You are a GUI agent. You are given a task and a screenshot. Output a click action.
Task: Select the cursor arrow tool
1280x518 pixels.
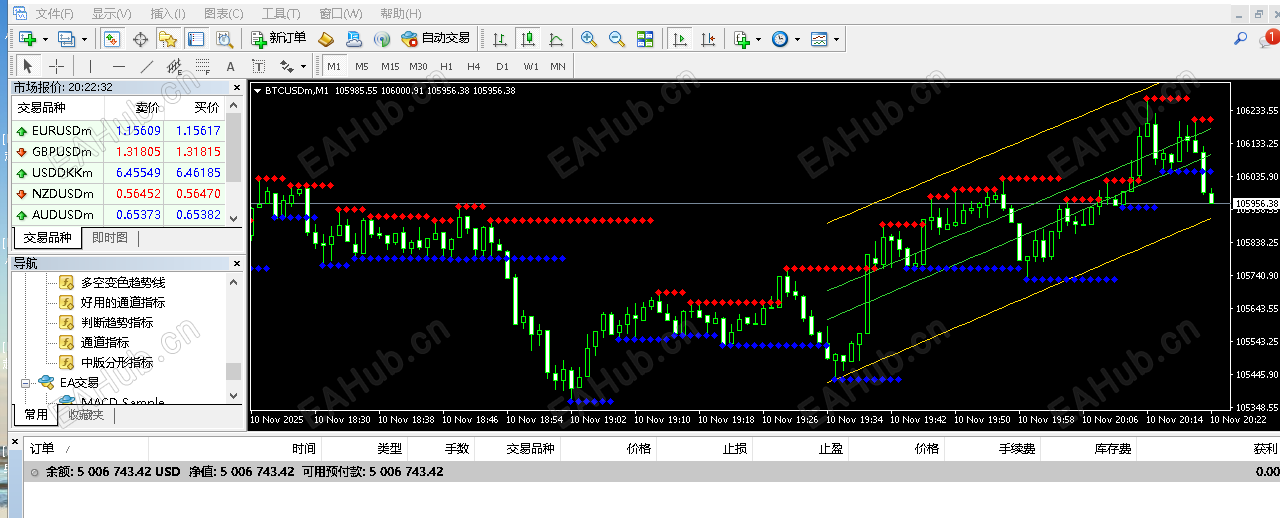click(28, 66)
